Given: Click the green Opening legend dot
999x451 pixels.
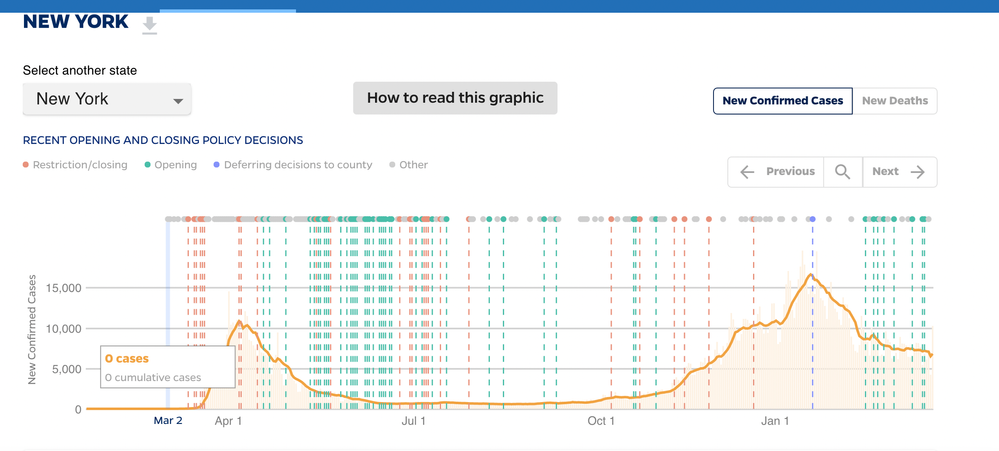Looking at the screenshot, I should (x=147, y=165).
